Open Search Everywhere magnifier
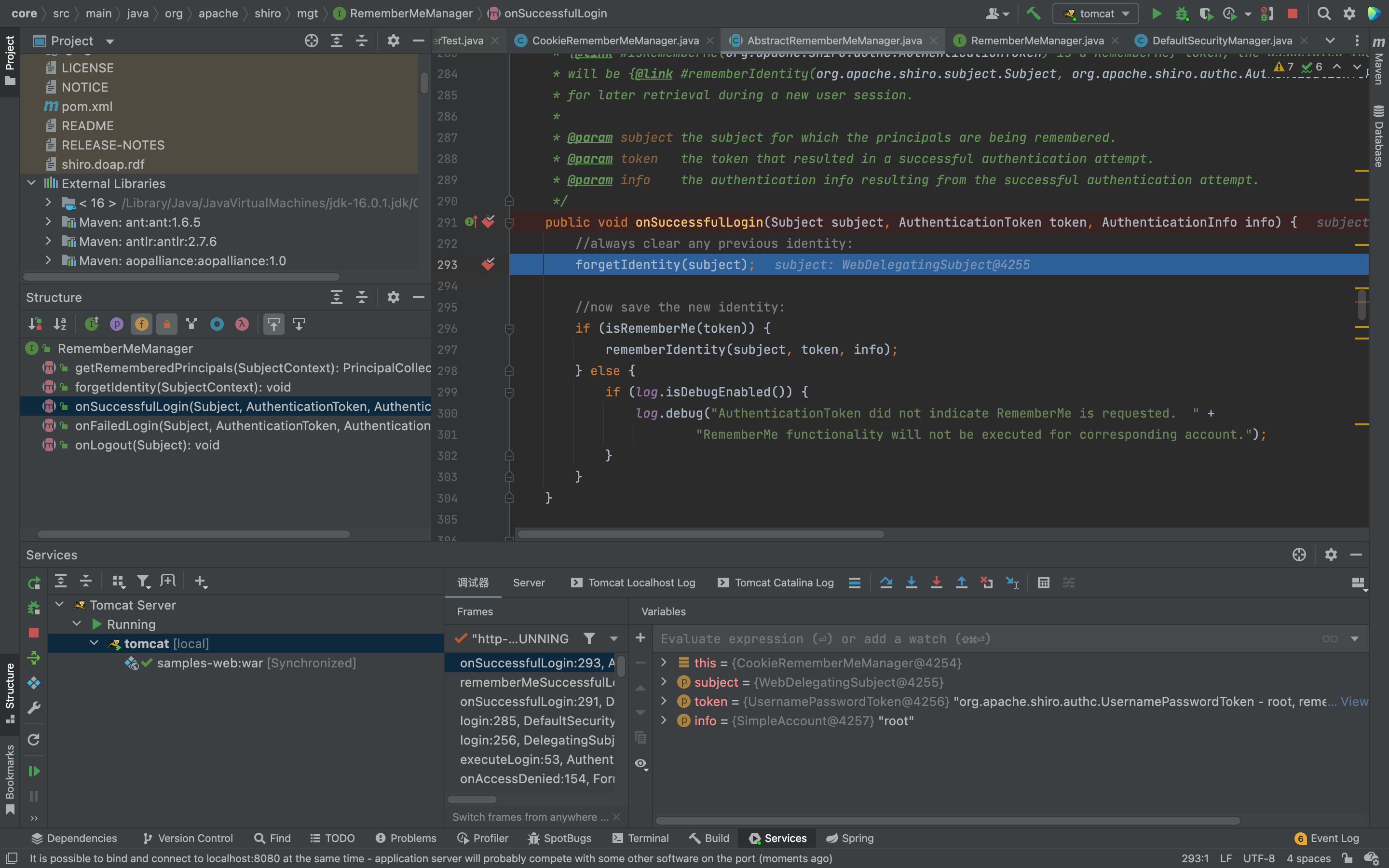 coord(1324,13)
